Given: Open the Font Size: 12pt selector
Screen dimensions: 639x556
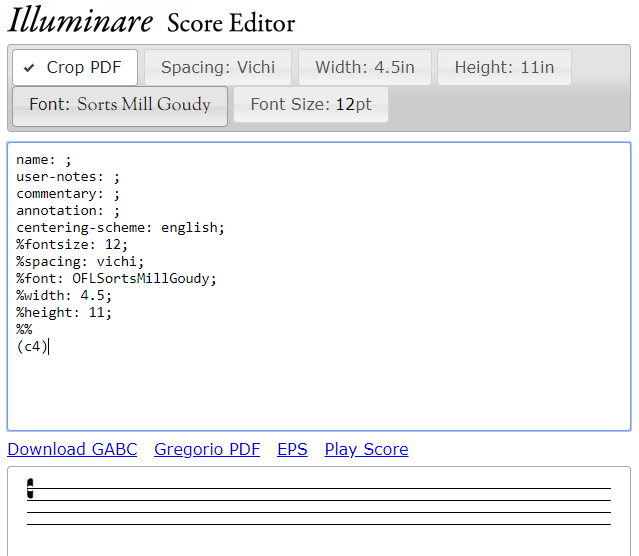Looking at the screenshot, I should point(310,105).
